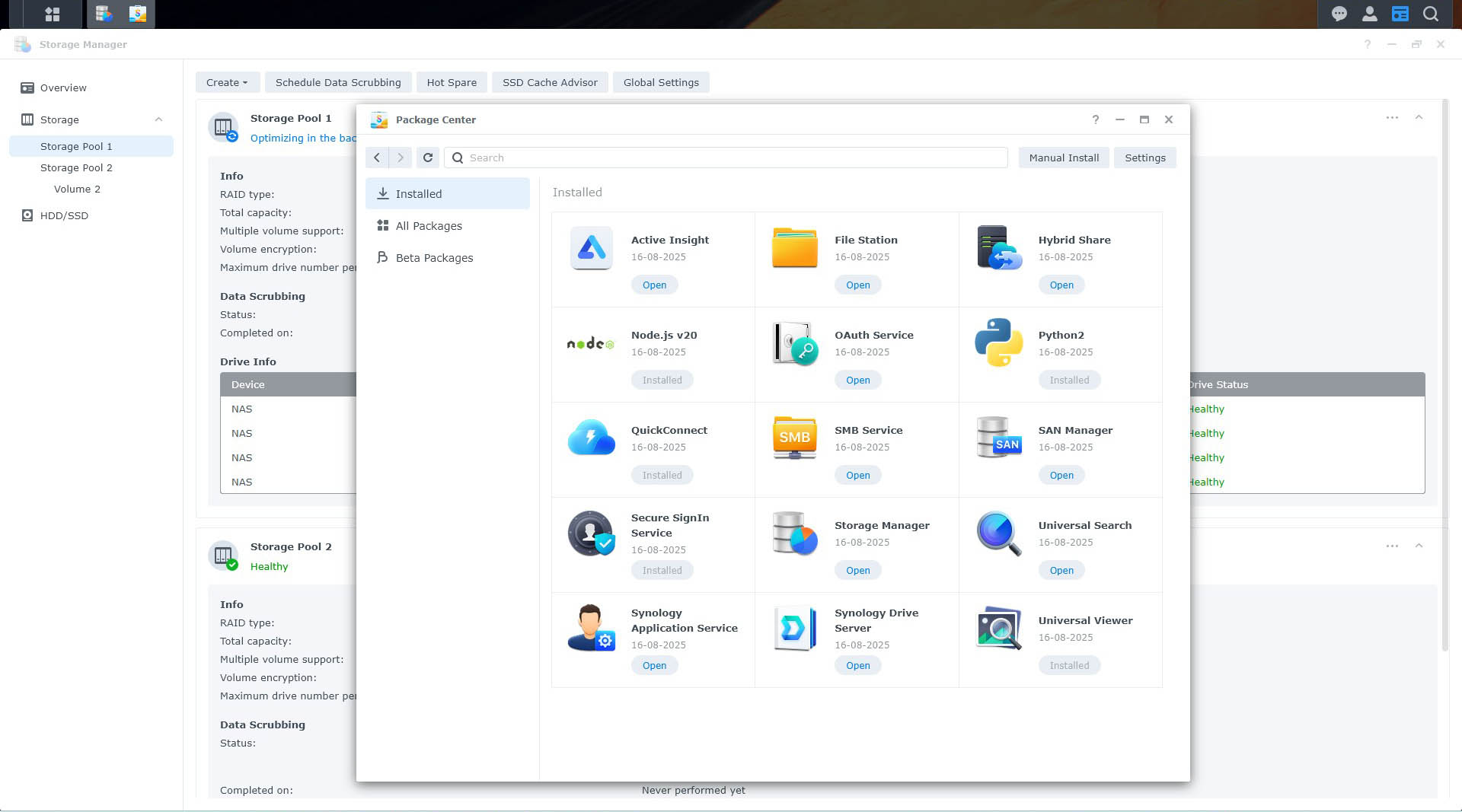Open OAuth Service via its Open button
The image size is (1462, 812).
(857, 380)
